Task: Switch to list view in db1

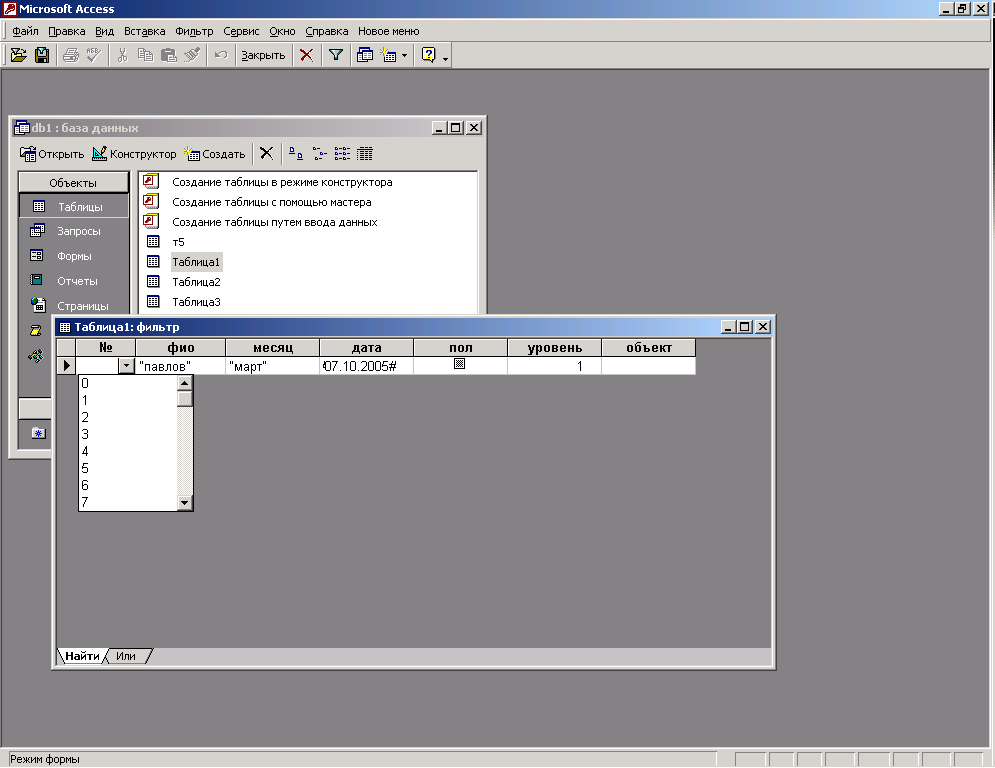Action: (342, 154)
